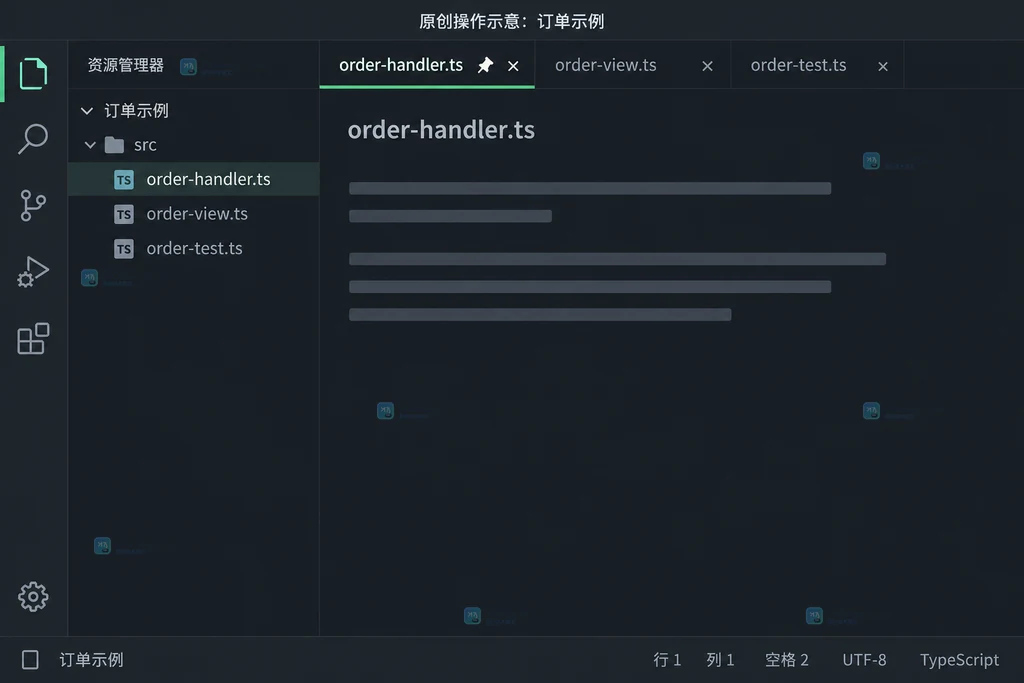
Task: Click the 行 1 line indicator
Action: [667, 659]
